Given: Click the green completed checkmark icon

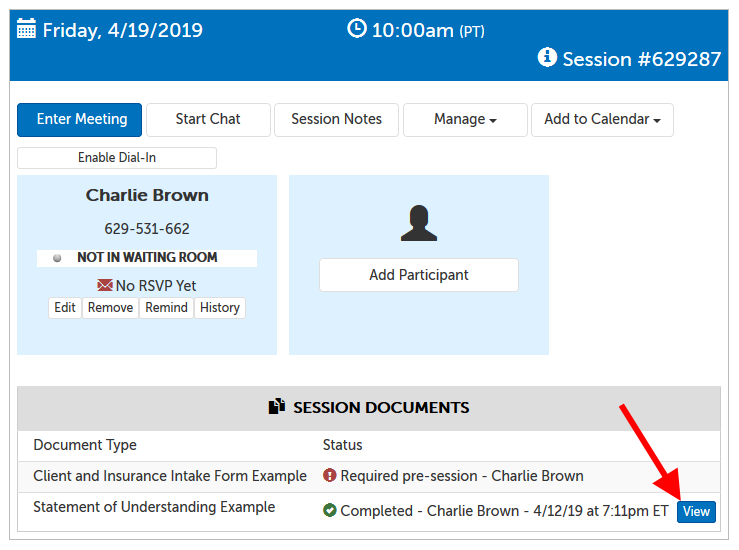Looking at the screenshot, I should coord(329,511).
